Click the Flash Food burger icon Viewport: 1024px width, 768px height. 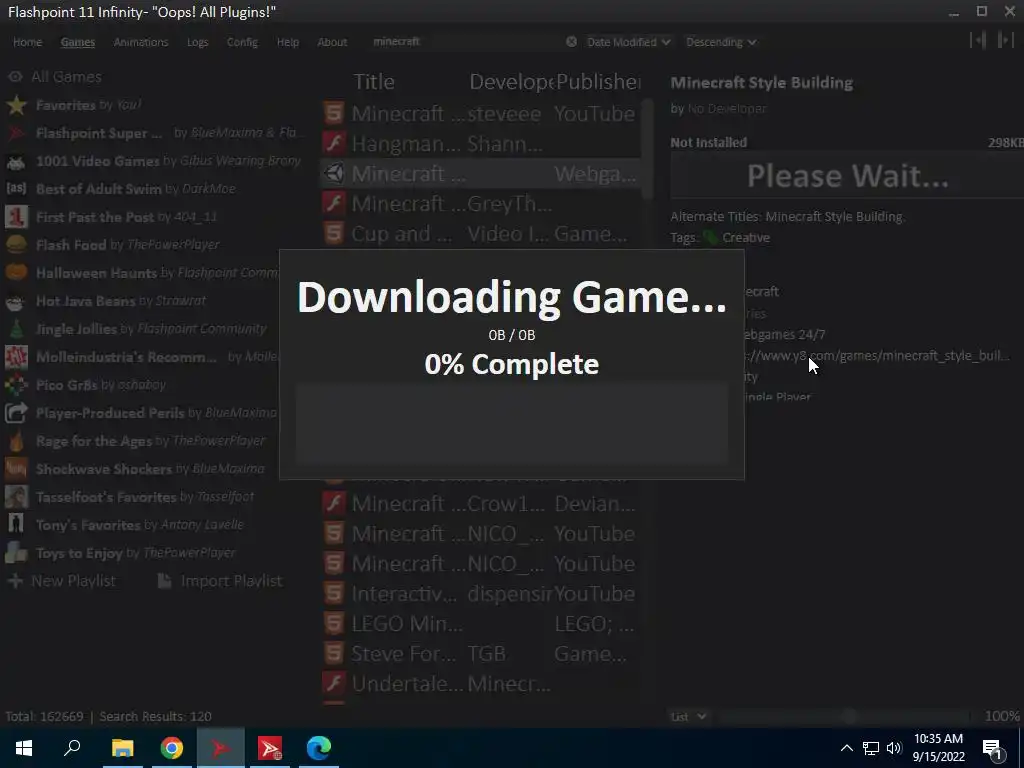16,245
